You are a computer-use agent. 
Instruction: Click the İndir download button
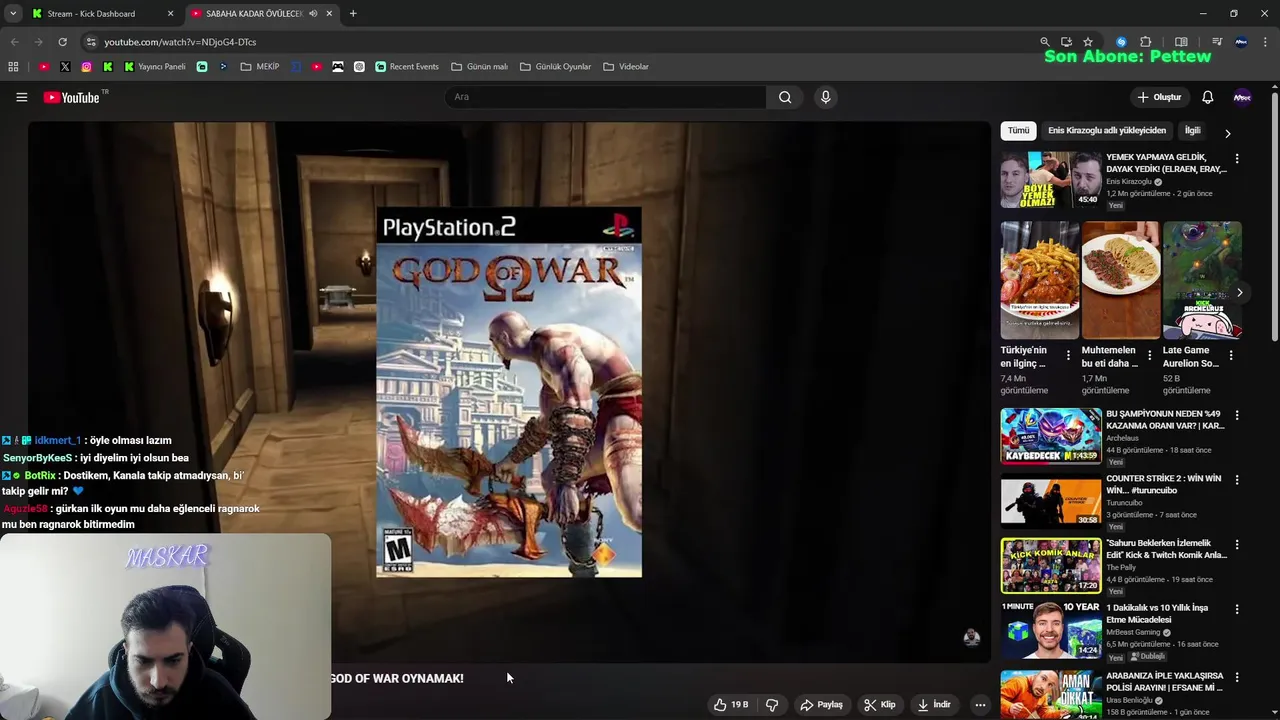point(934,705)
